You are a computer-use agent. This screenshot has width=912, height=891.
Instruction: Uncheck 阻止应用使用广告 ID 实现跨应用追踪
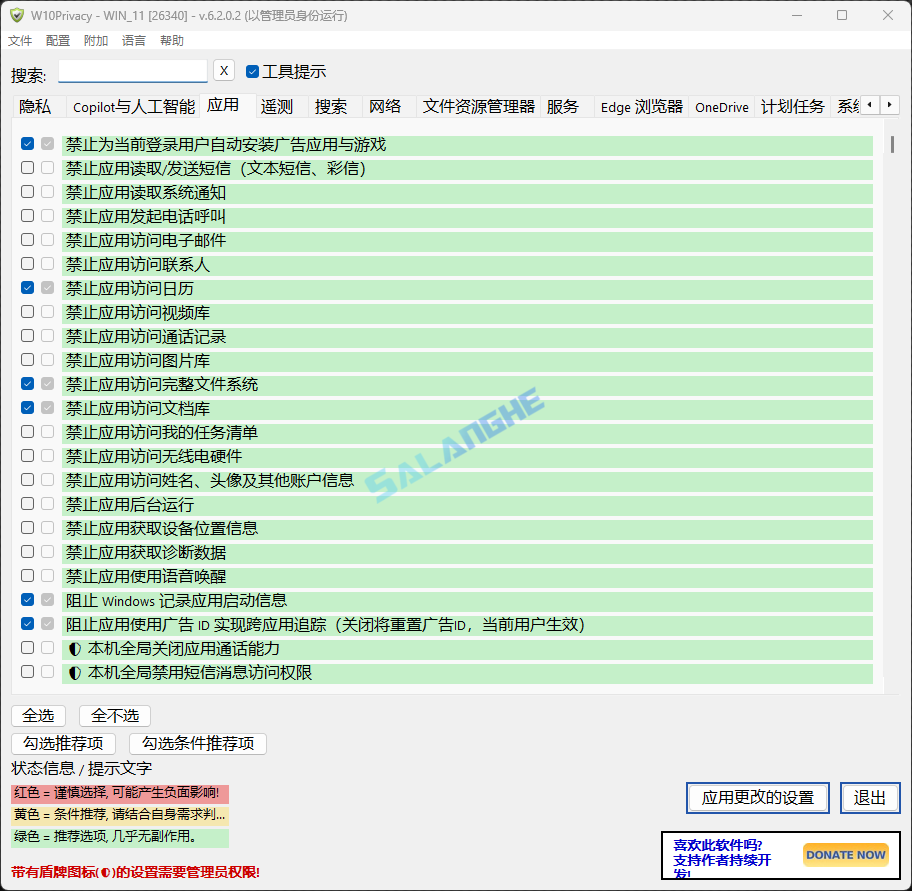(27, 623)
